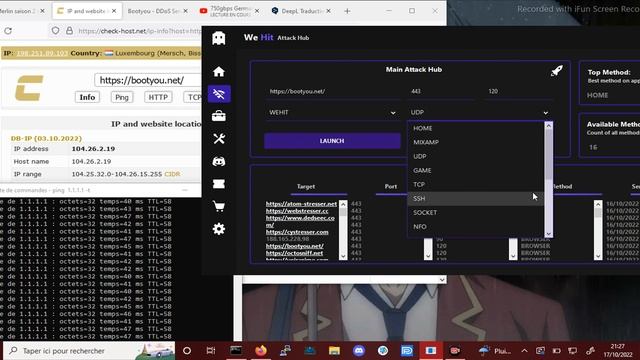The image size is (640, 360).
Task: Open the WEHIT dropdown
Action: (x=332, y=113)
